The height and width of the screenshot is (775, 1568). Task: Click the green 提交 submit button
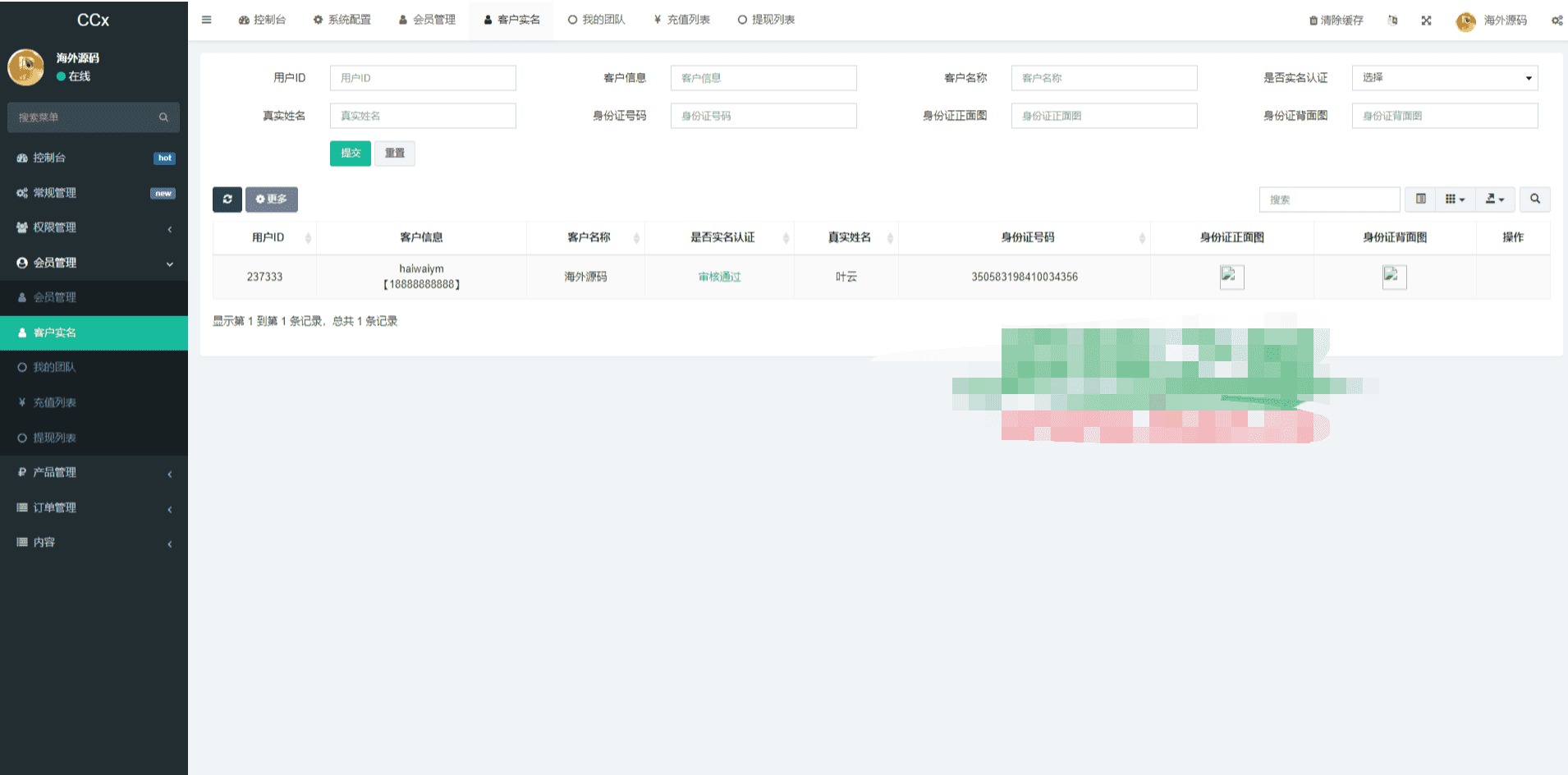[x=351, y=154]
